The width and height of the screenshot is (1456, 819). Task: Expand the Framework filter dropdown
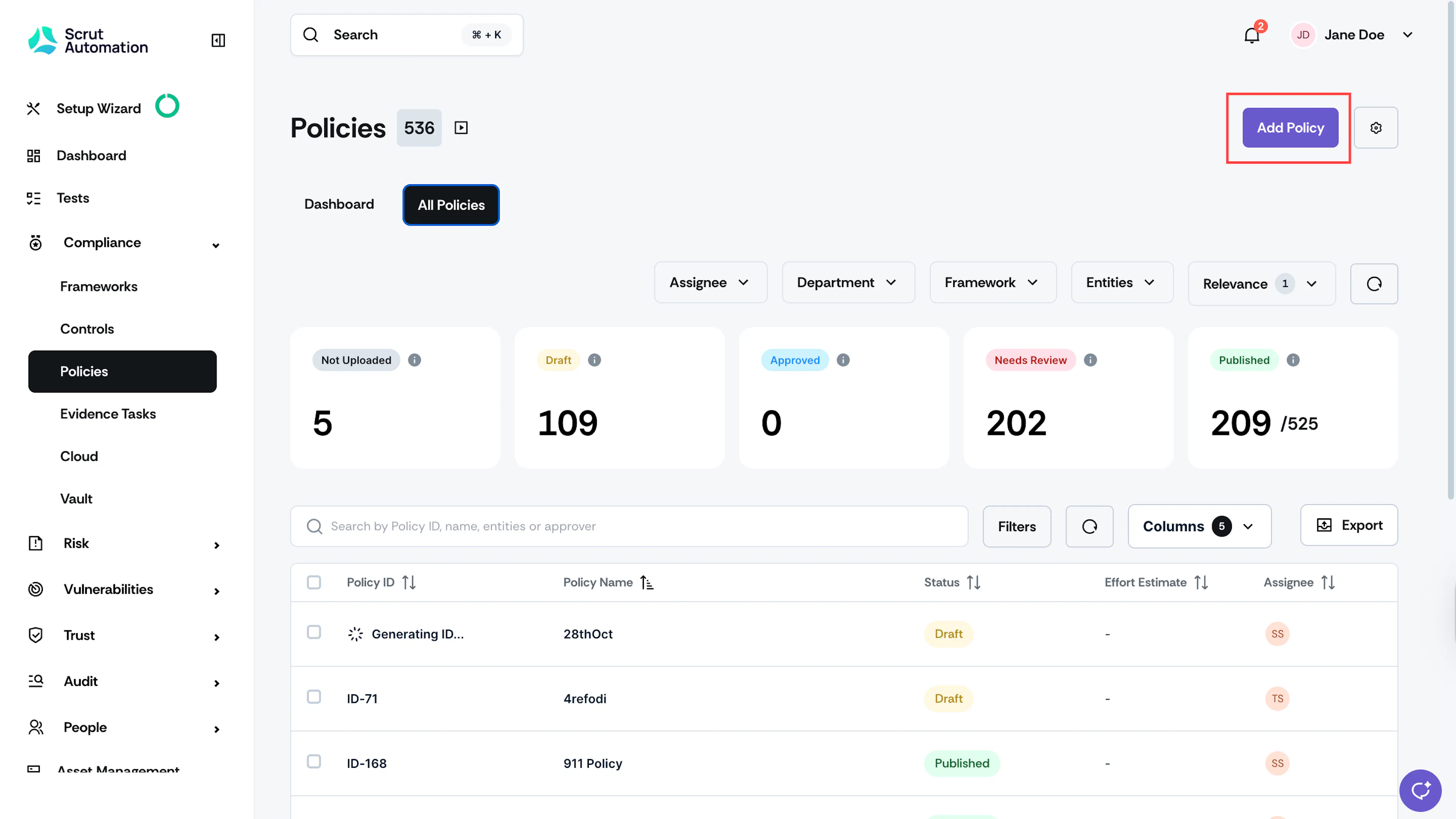click(993, 282)
